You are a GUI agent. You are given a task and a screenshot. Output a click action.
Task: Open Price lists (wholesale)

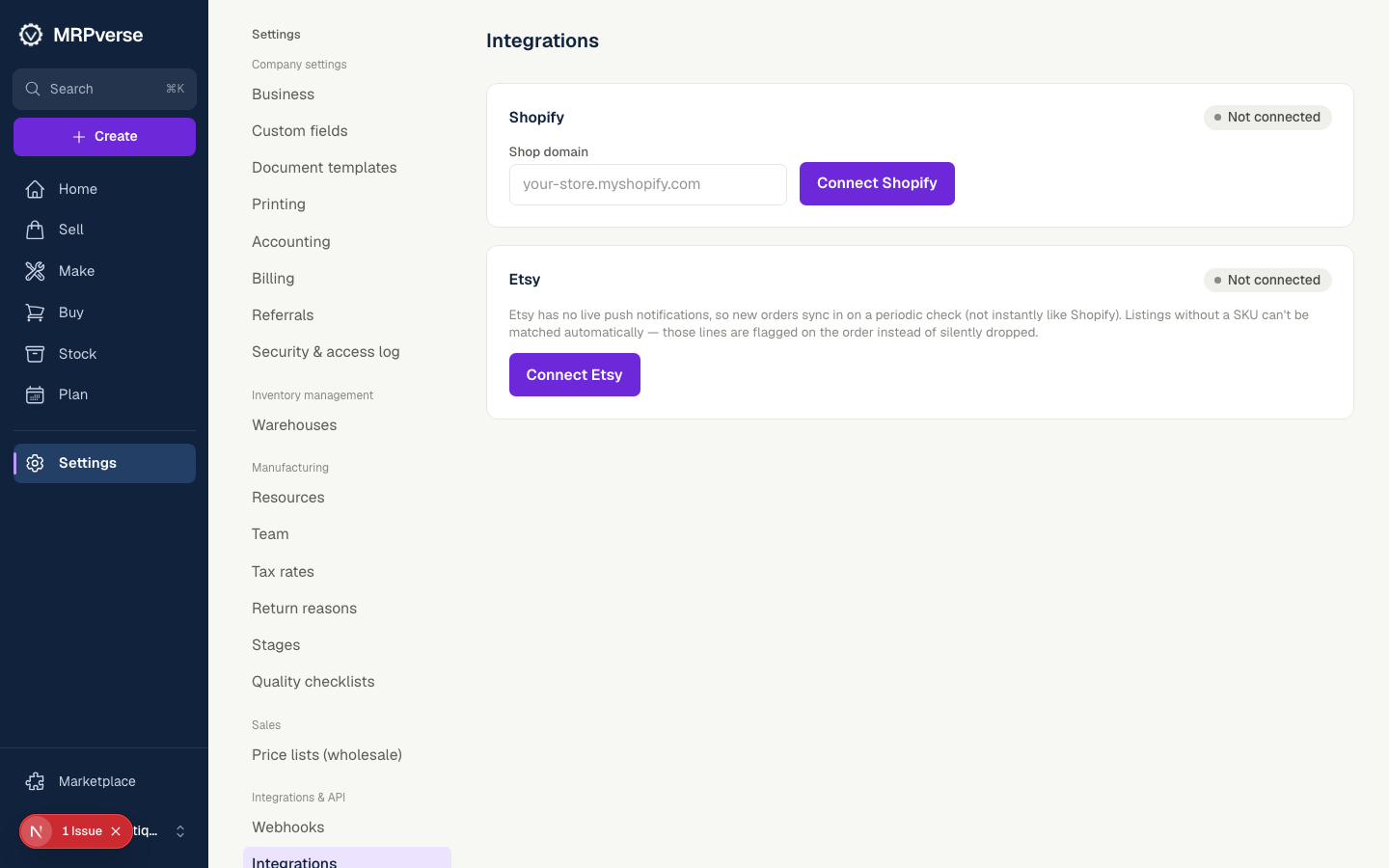coord(327,755)
